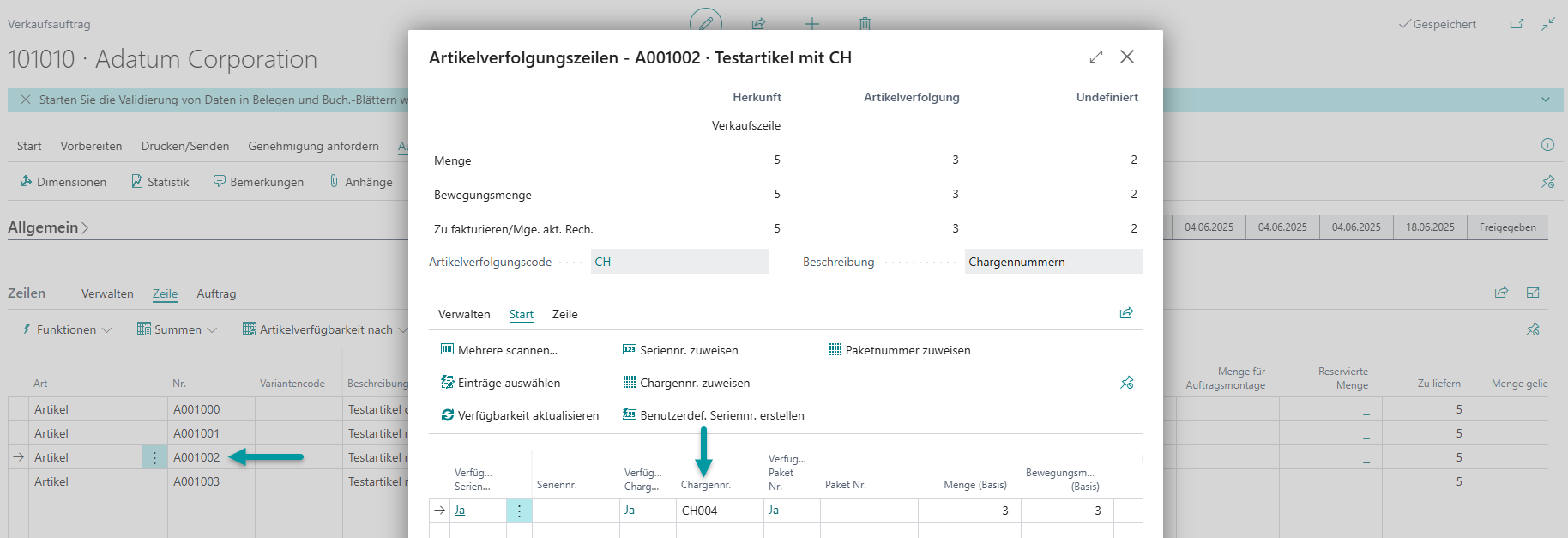
Task: Click Benutzerdef. Seriennr. erstellen action
Action: 714,415
